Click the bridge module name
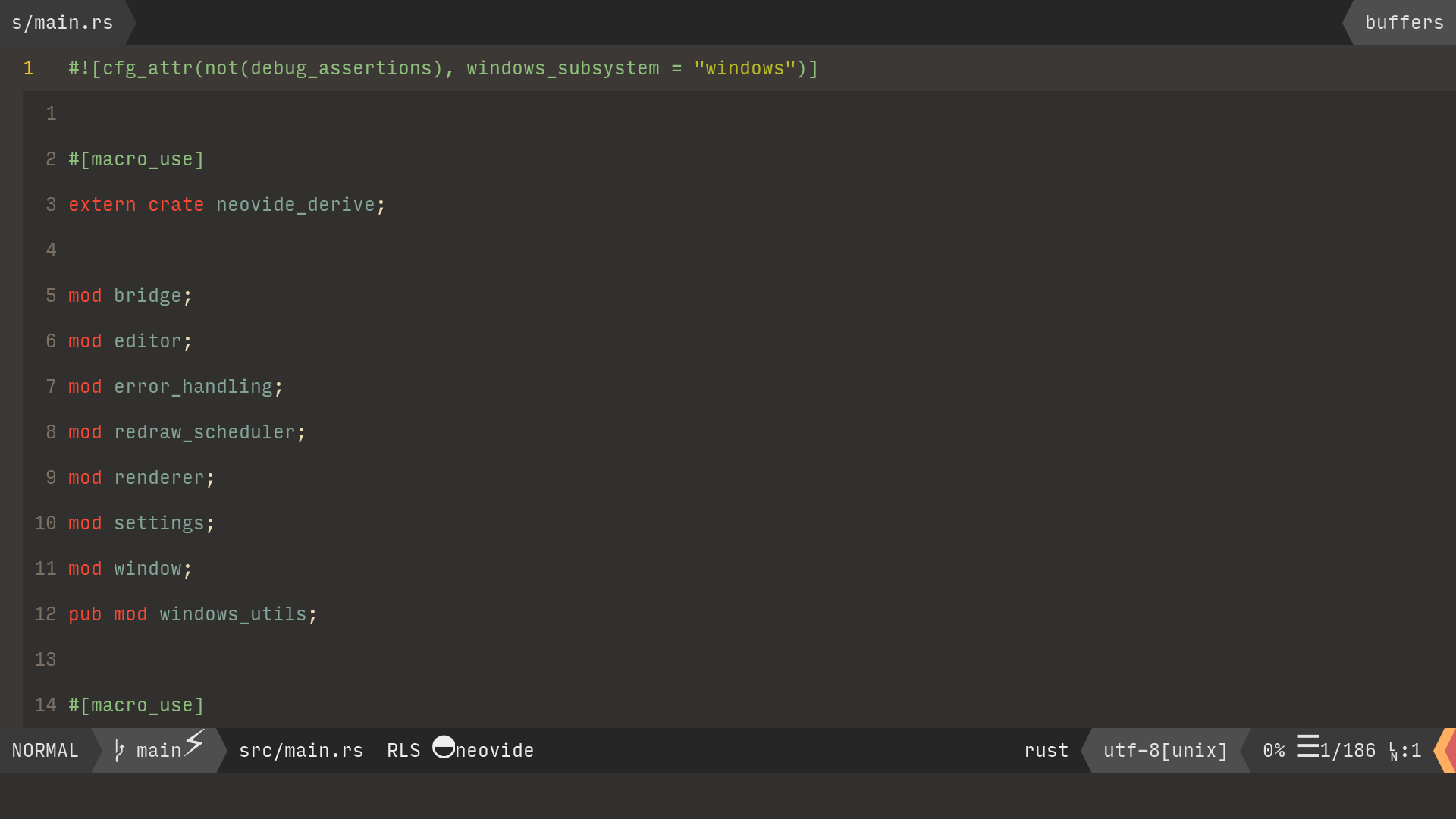The width and height of the screenshot is (1456, 819). point(148,296)
